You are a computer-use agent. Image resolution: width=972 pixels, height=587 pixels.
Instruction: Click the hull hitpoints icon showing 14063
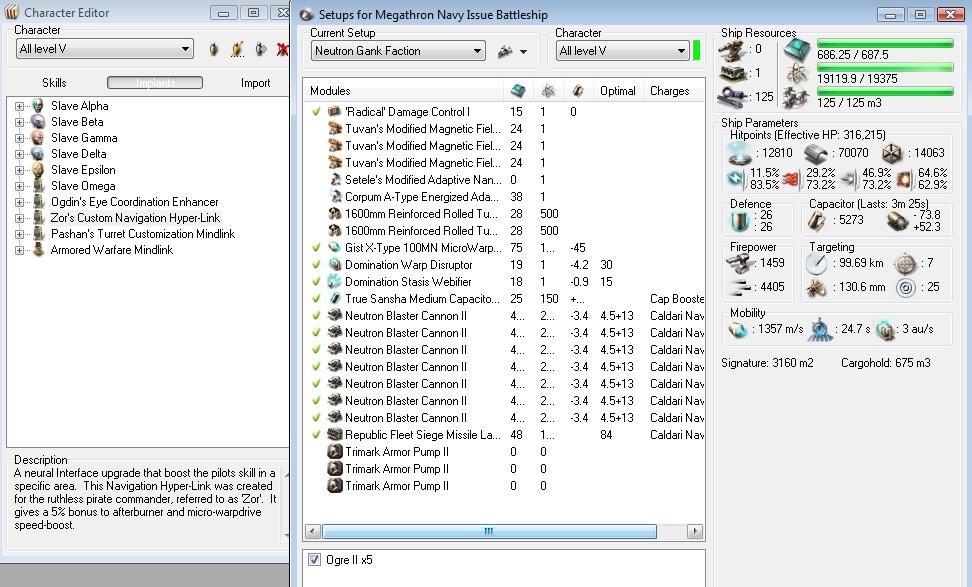click(x=892, y=152)
